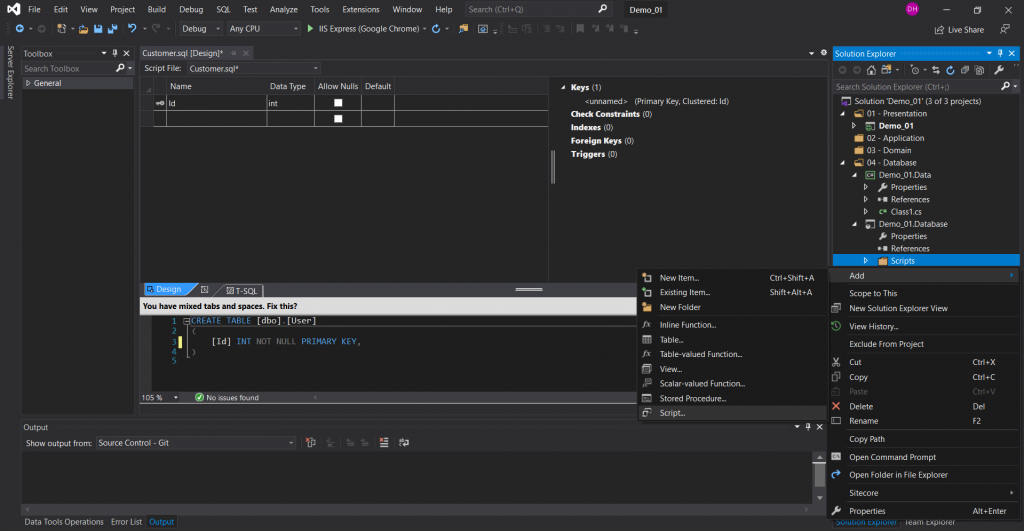The height and width of the screenshot is (531, 1024).
Task: Switch to the T-SQL tab
Action: pyautogui.click(x=241, y=290)
